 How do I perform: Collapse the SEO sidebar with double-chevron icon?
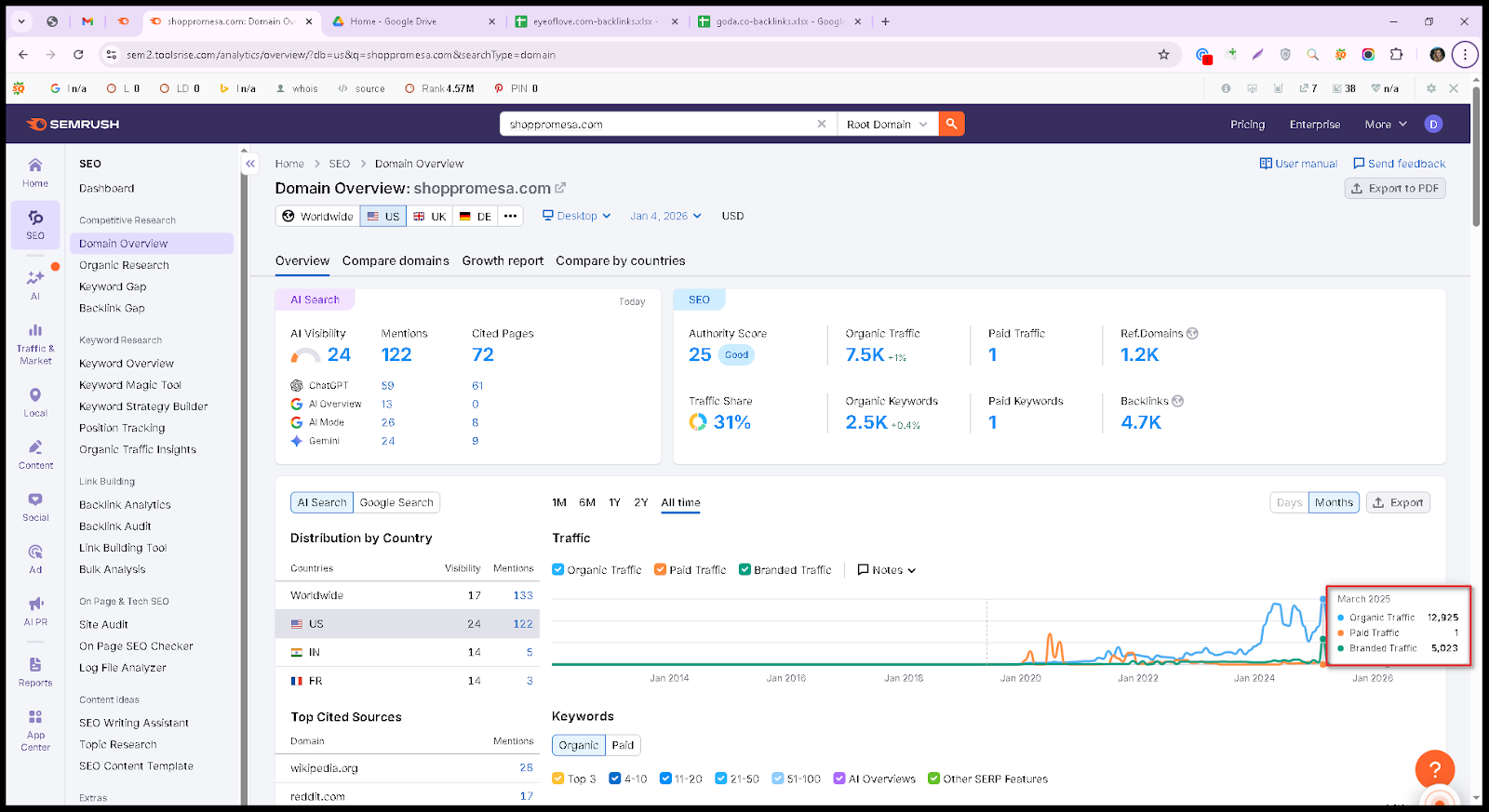[250, 164]
